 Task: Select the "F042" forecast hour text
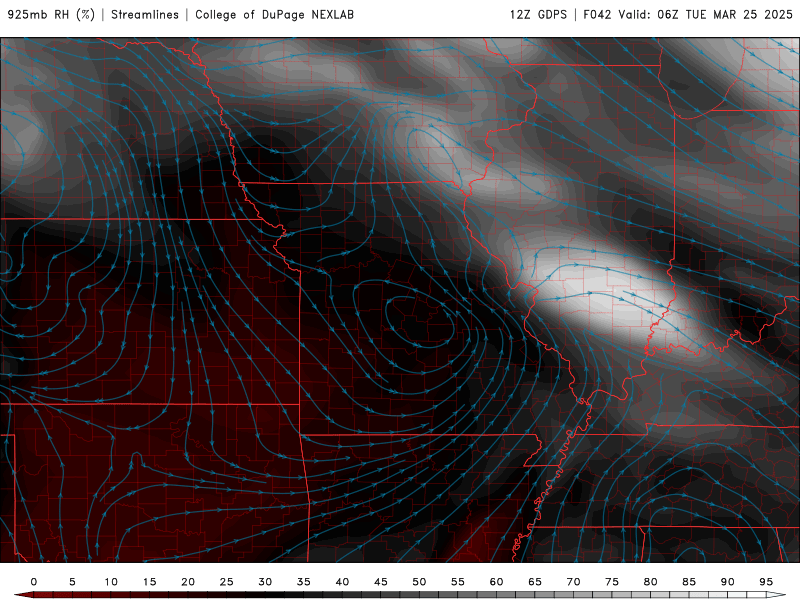click(597, 15)
